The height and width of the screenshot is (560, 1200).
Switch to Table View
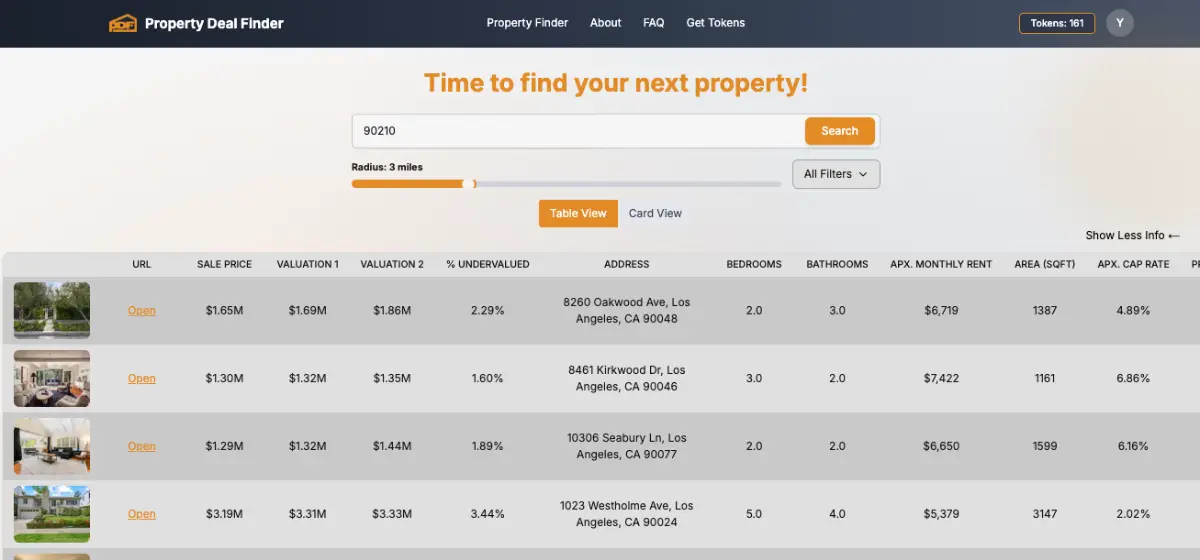(x=578, y=213)
